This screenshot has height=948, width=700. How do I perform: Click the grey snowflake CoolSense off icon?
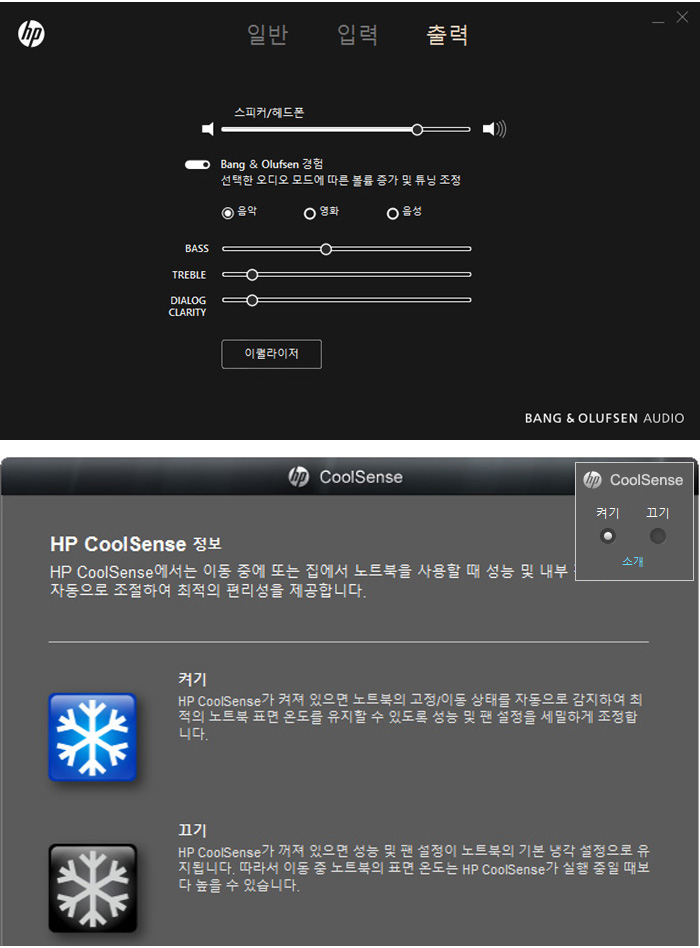(92, 888)
